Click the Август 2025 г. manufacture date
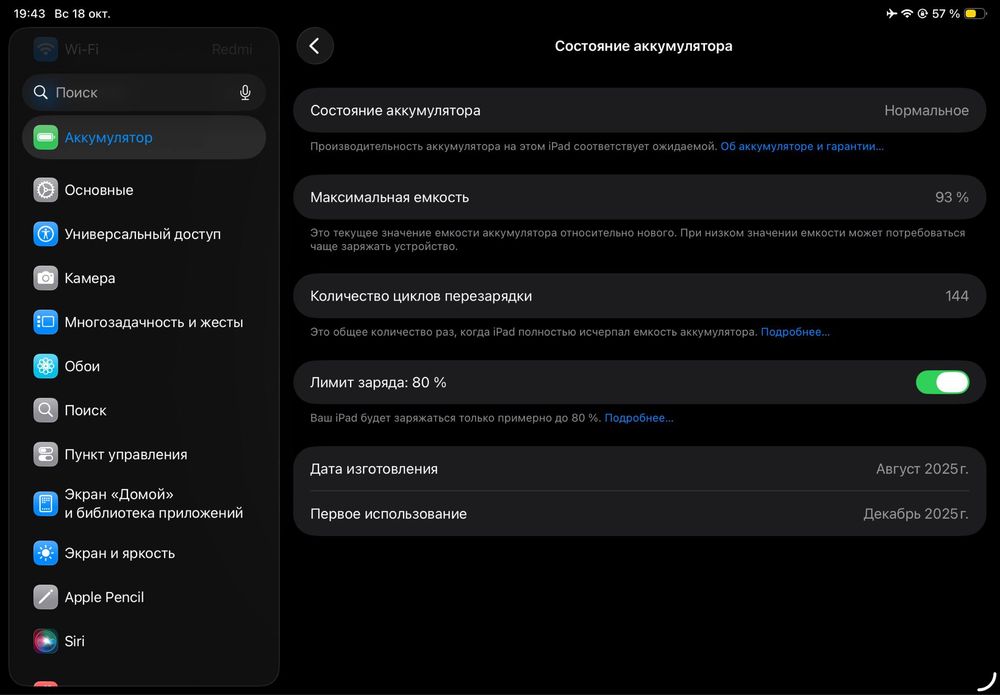 [x=922, y=469]
